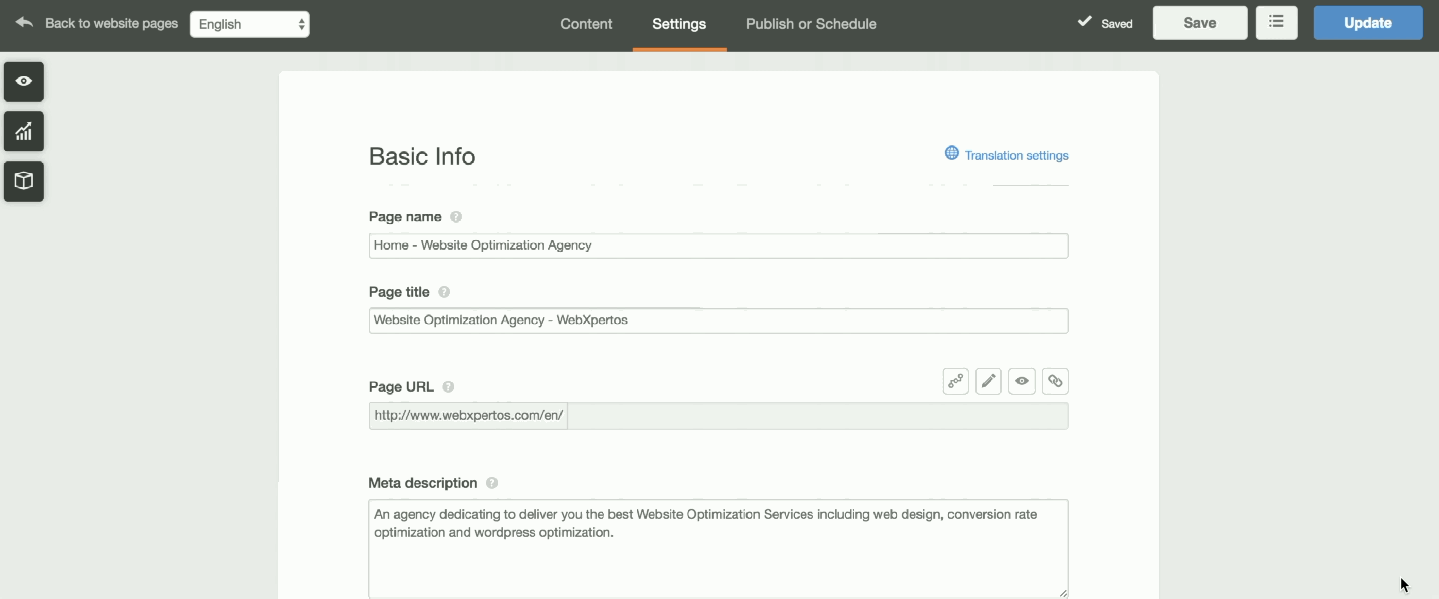1439x599 pixels.
Task: Open the analytics chart icon in left sidebar
Action: click(24, 131)
